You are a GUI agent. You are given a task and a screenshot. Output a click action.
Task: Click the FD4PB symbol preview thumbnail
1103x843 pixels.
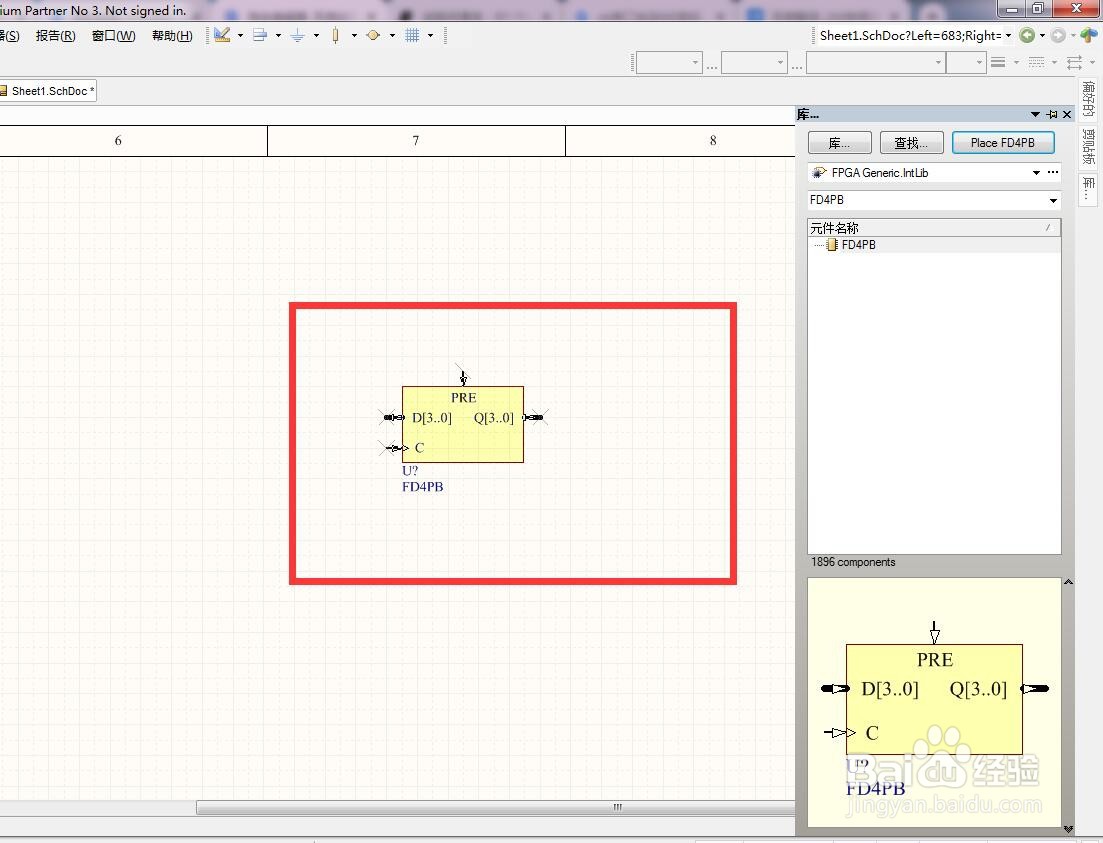click(934, 702)
